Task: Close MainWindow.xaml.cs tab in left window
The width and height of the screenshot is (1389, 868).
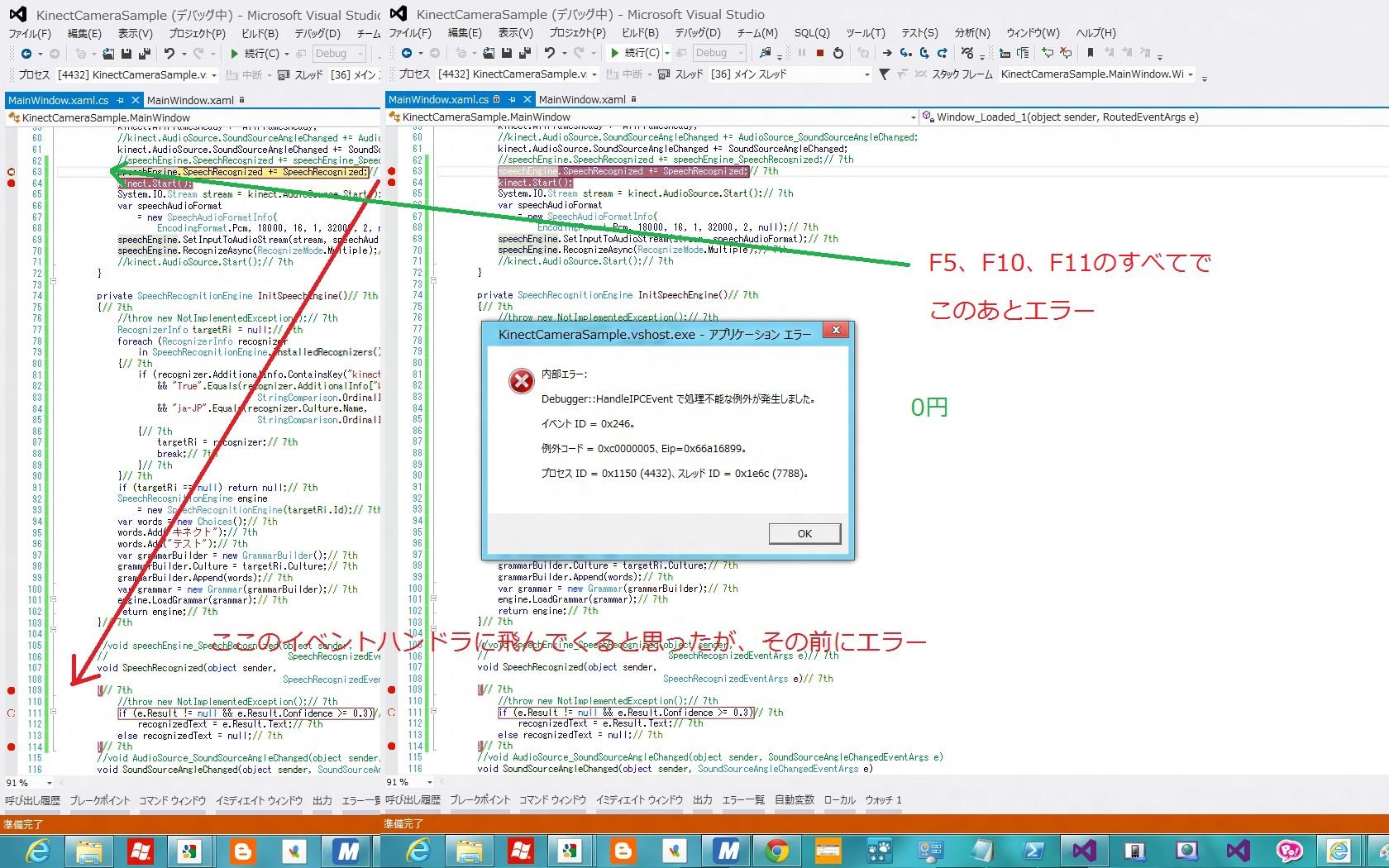Action: click(136, 100)
